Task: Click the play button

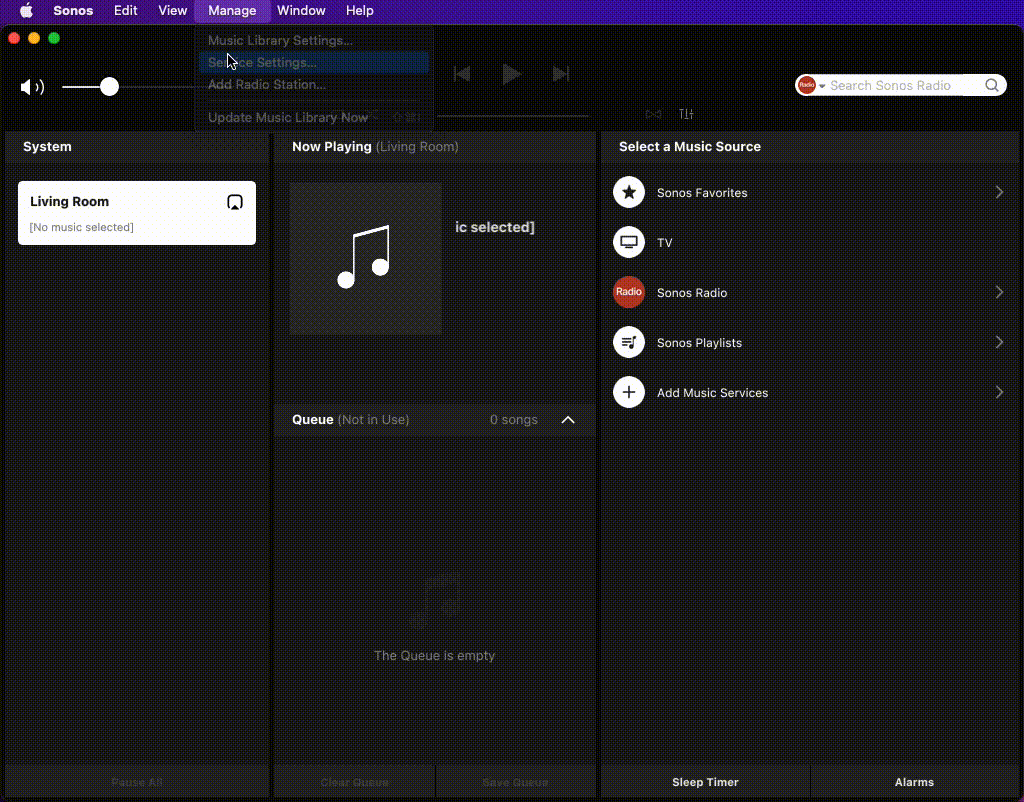Action: tap(511, 74)
